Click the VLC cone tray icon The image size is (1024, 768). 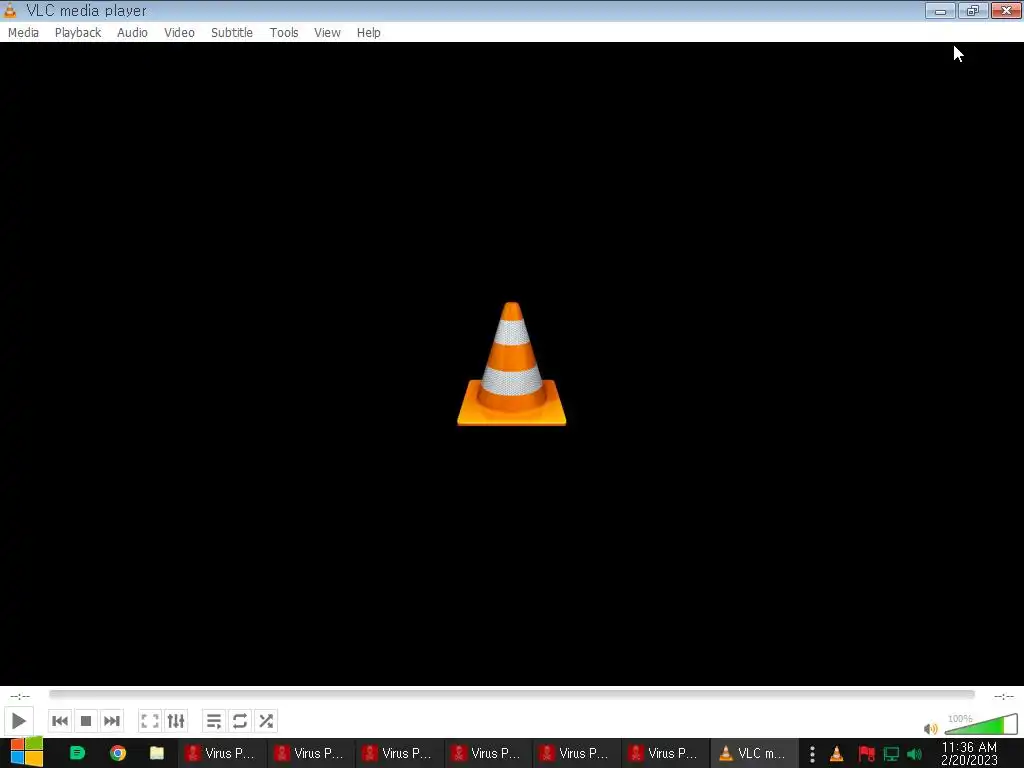[837, 754]
